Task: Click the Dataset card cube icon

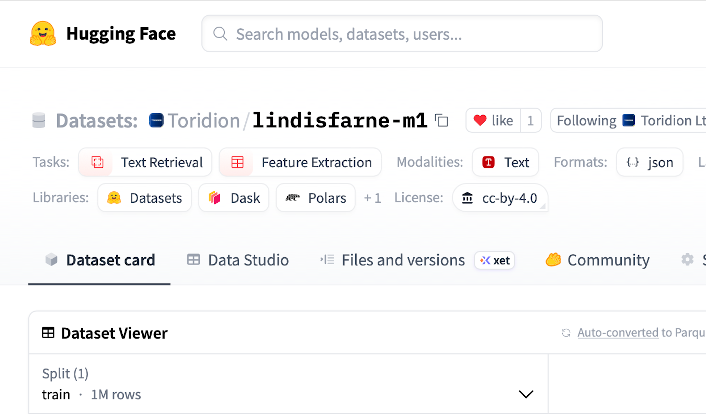Action: tap(51, 260)
